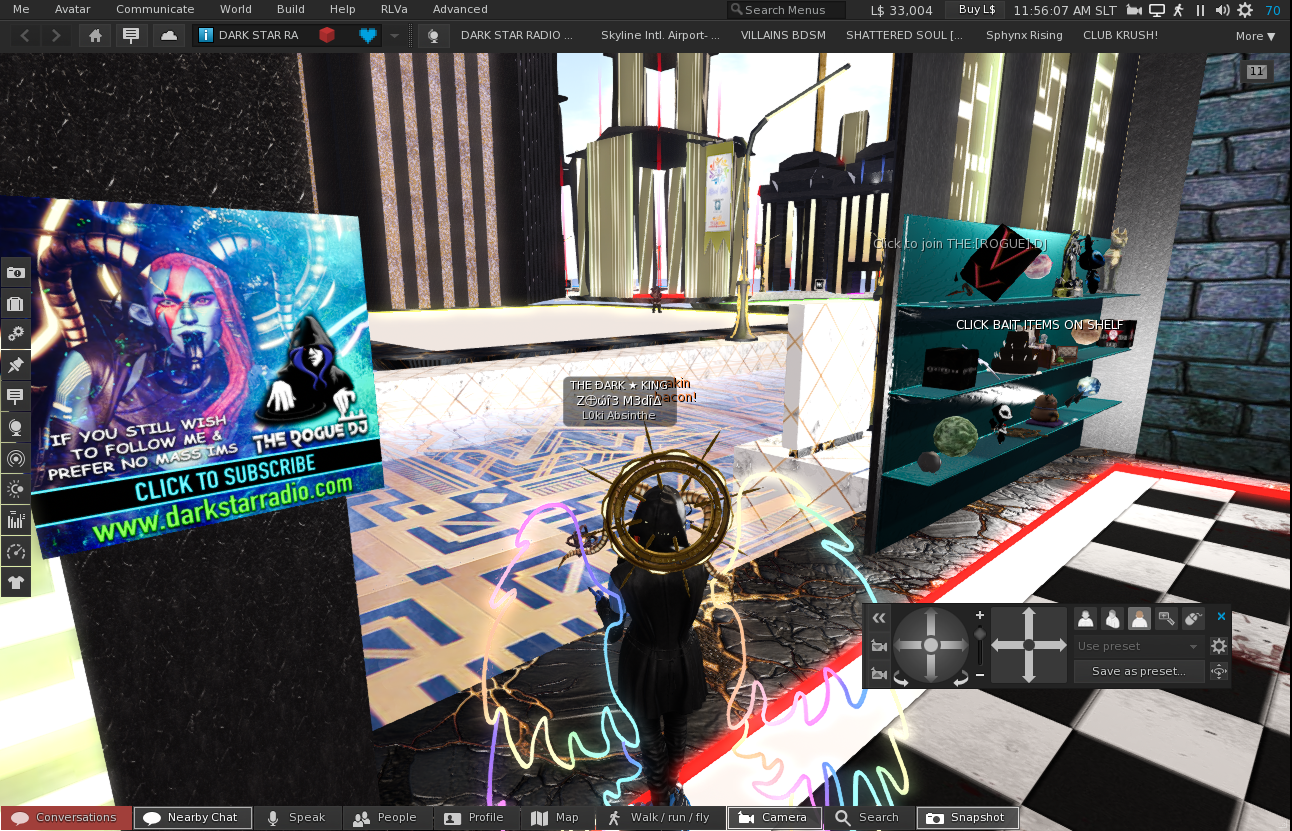Viewport: 1292px width, 831px height.
Task: Open camera settings gear in camera panel
Action: (1218, 646)
